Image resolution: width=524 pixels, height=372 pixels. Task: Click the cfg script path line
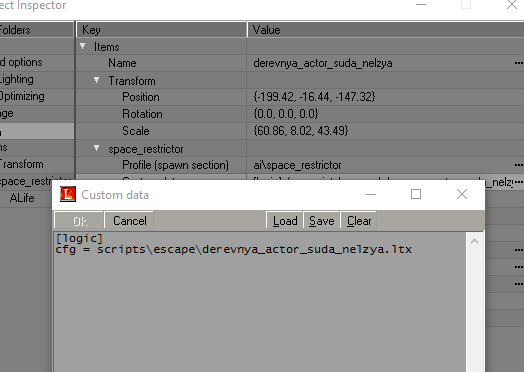234,250
